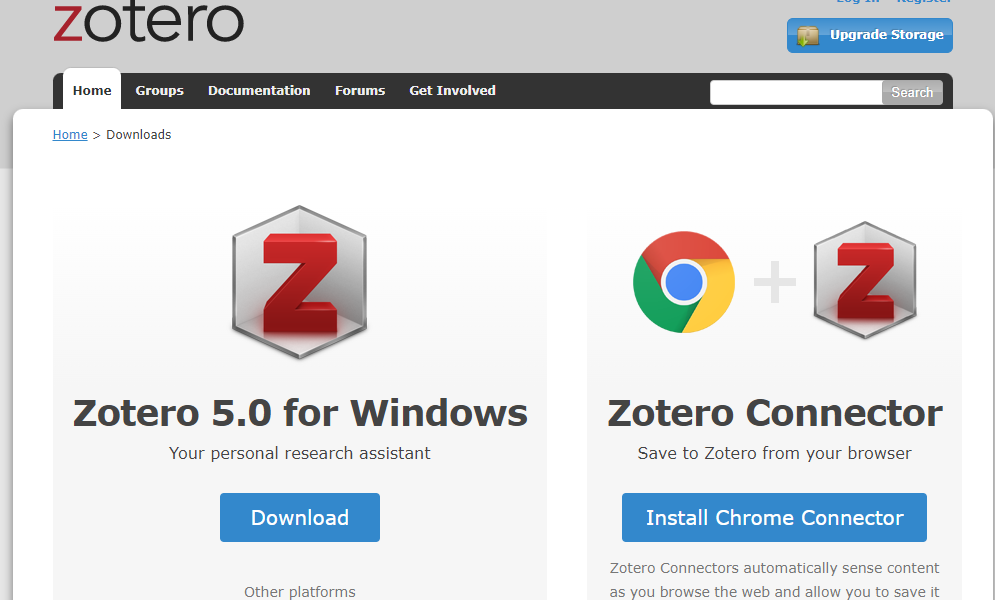The image size is (995, 600).
Task: Focus the site search input field
Action: click(796, 93)
